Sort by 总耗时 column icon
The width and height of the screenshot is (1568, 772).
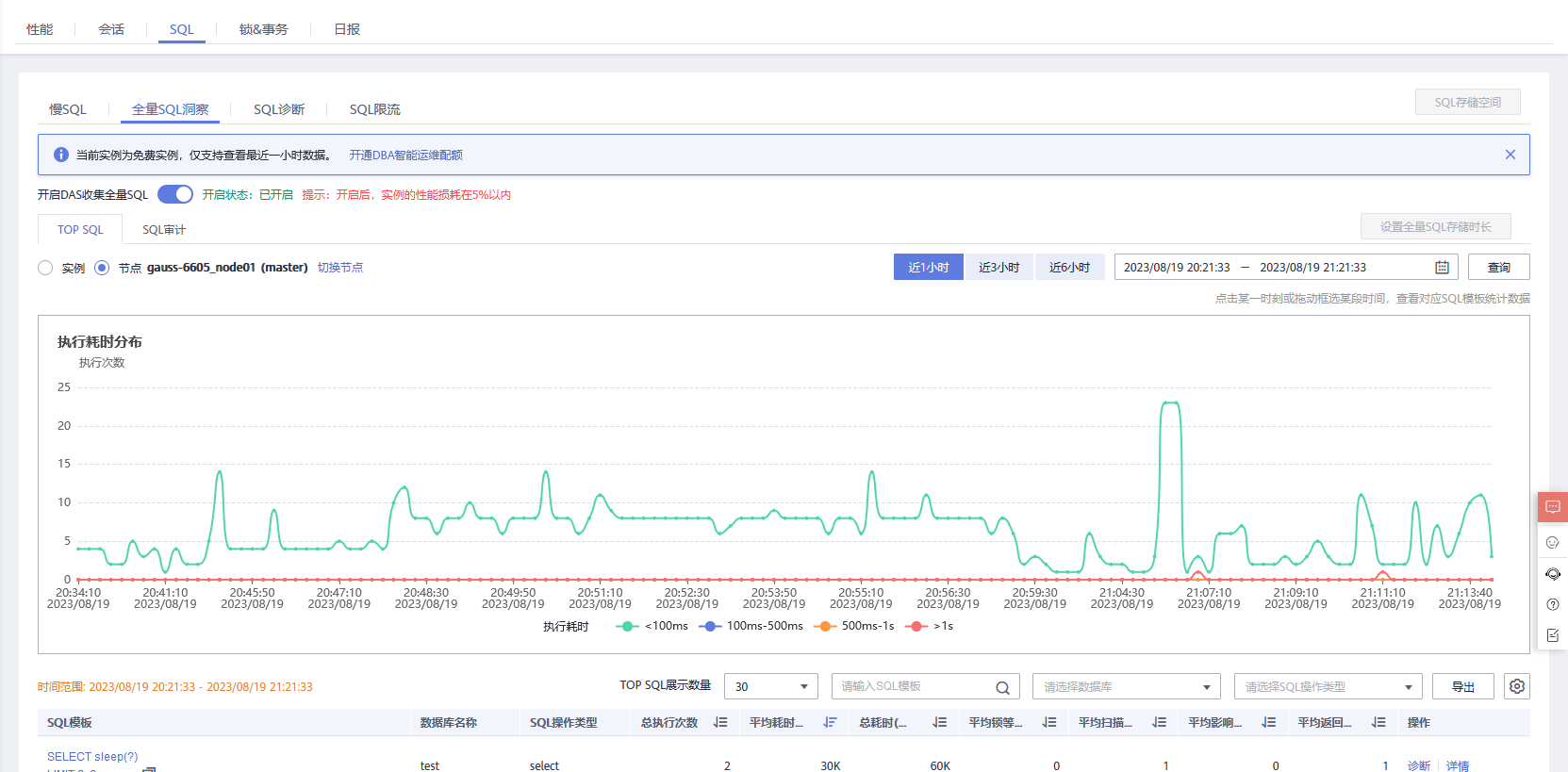(x=939, y=722)
